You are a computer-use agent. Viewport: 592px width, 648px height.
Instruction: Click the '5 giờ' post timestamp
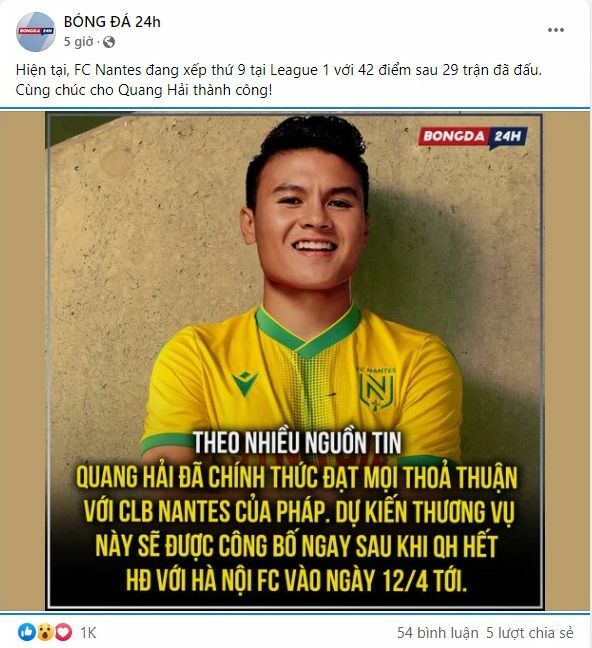[79, 42]
